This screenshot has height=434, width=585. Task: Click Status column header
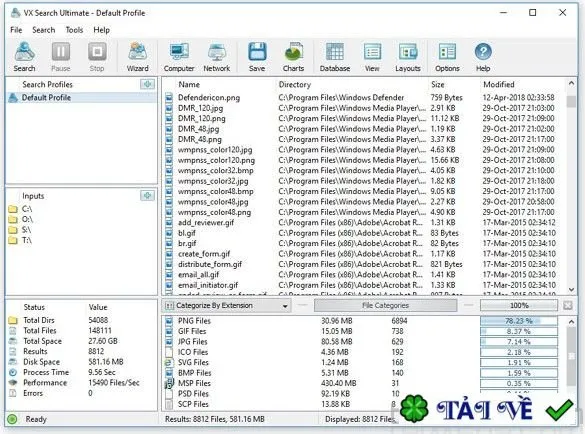click(34, 307)
